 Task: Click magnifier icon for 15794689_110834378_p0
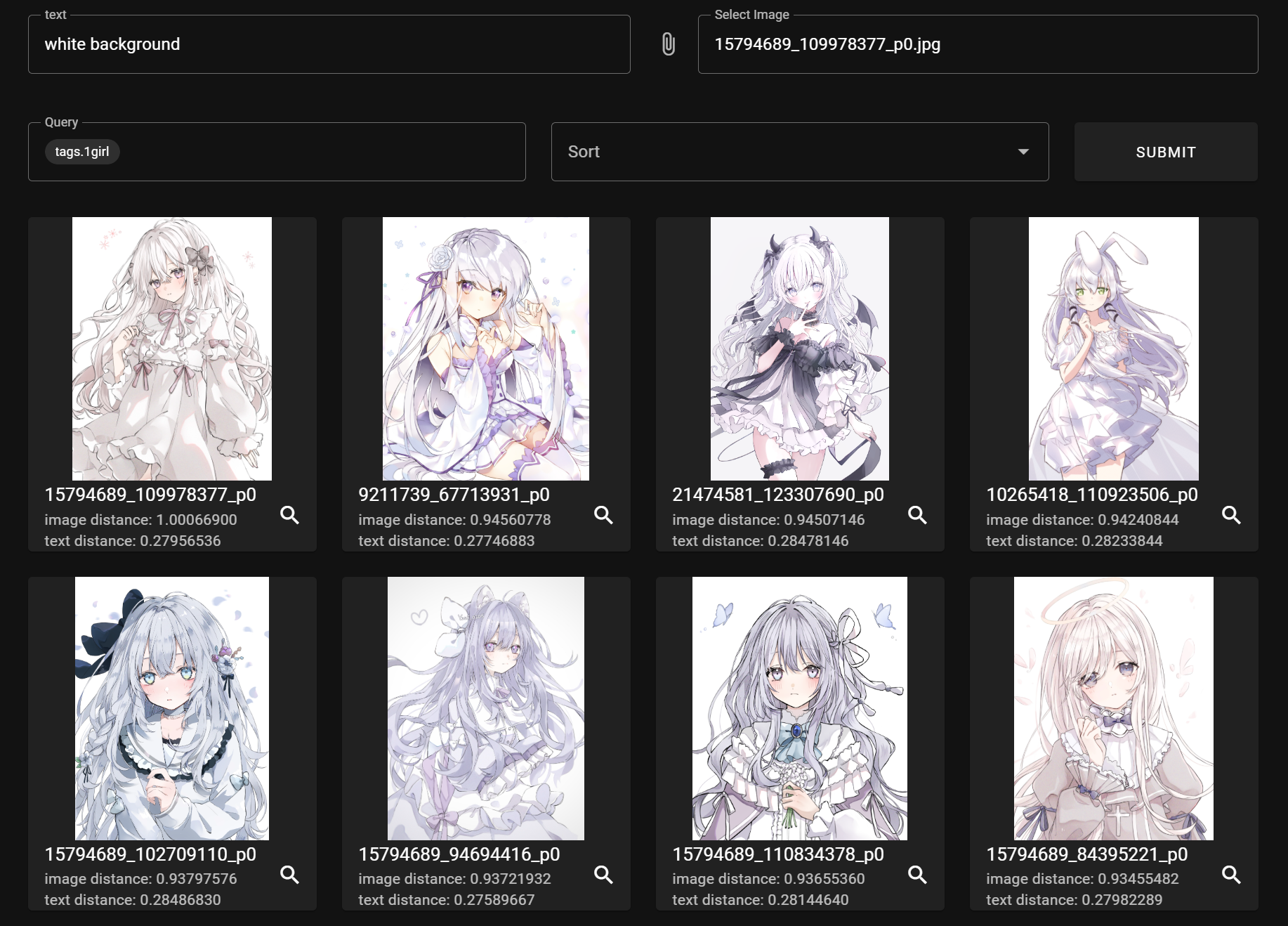click(917, 875)
